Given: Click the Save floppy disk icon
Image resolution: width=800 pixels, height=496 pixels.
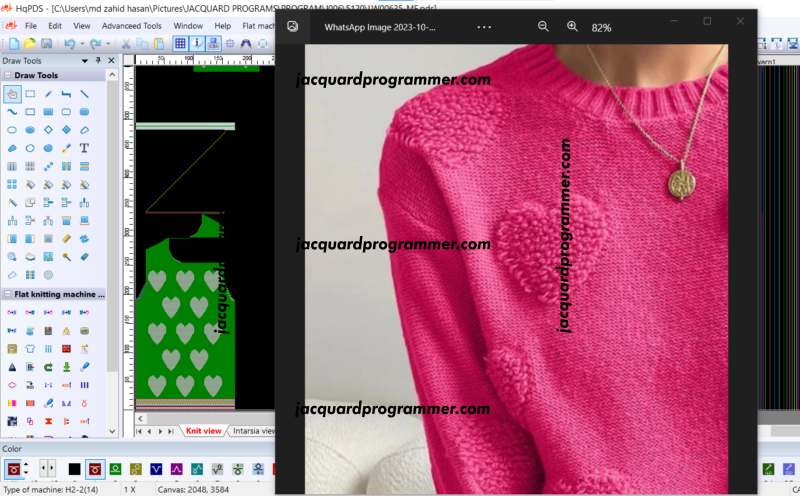Looking at the screenshot, I should pyautogui.click(x=46, y=44).
